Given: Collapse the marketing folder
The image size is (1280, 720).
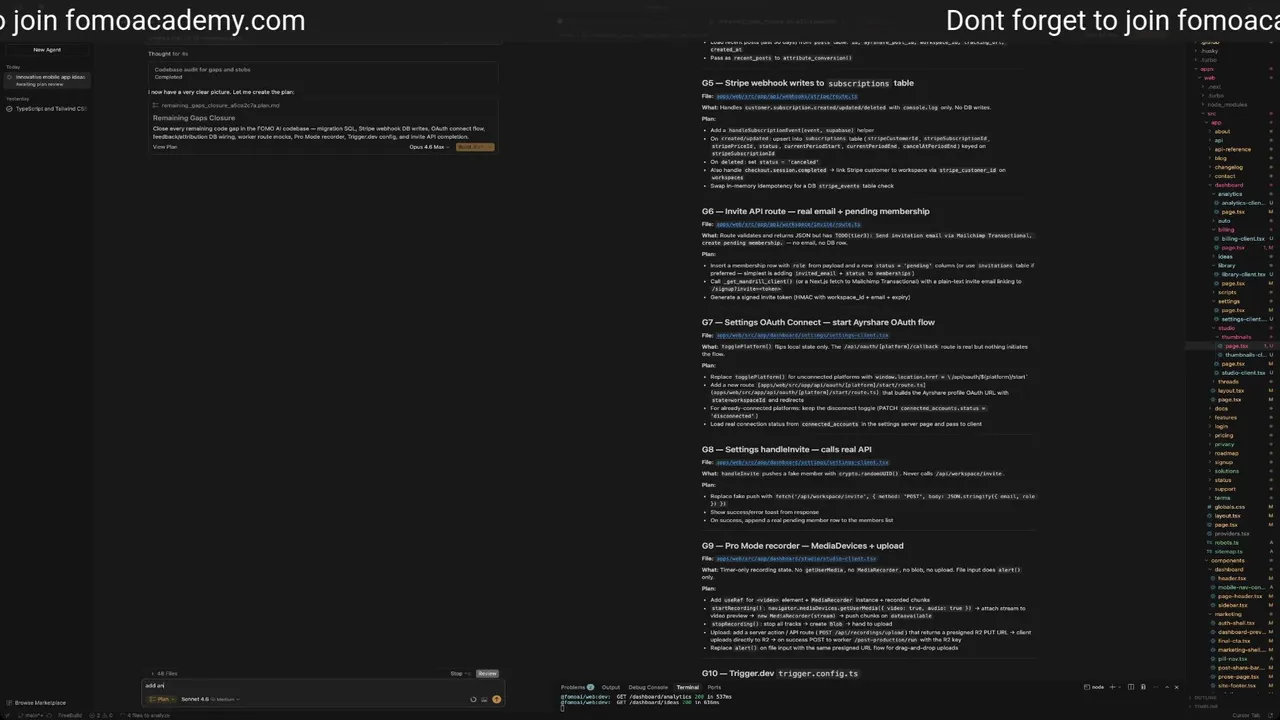Looking at the screenshot, I should pyautogui.click(x=1226, y=614).
